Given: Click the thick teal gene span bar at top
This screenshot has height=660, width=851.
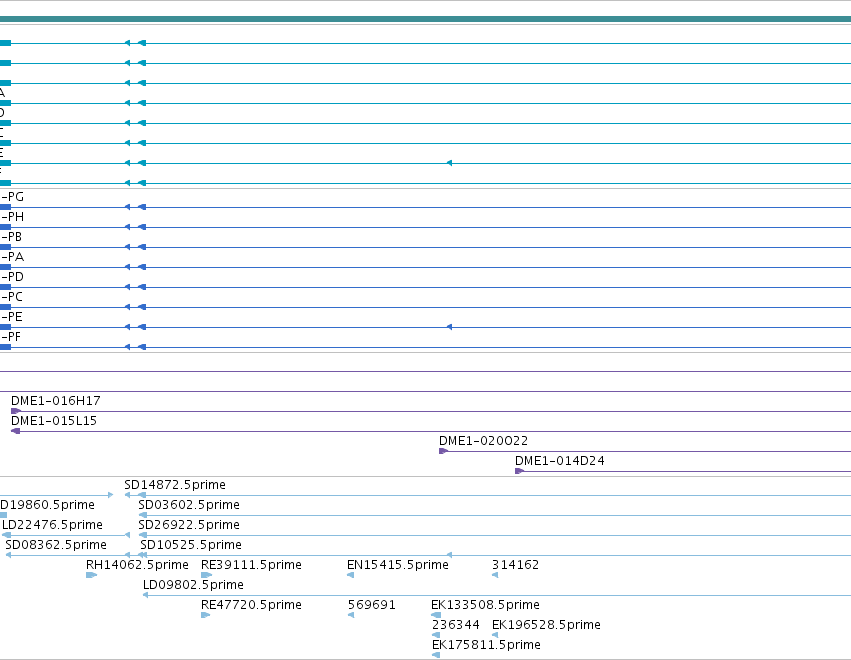Looking at the screenshot, I should [x=426, y=19].
